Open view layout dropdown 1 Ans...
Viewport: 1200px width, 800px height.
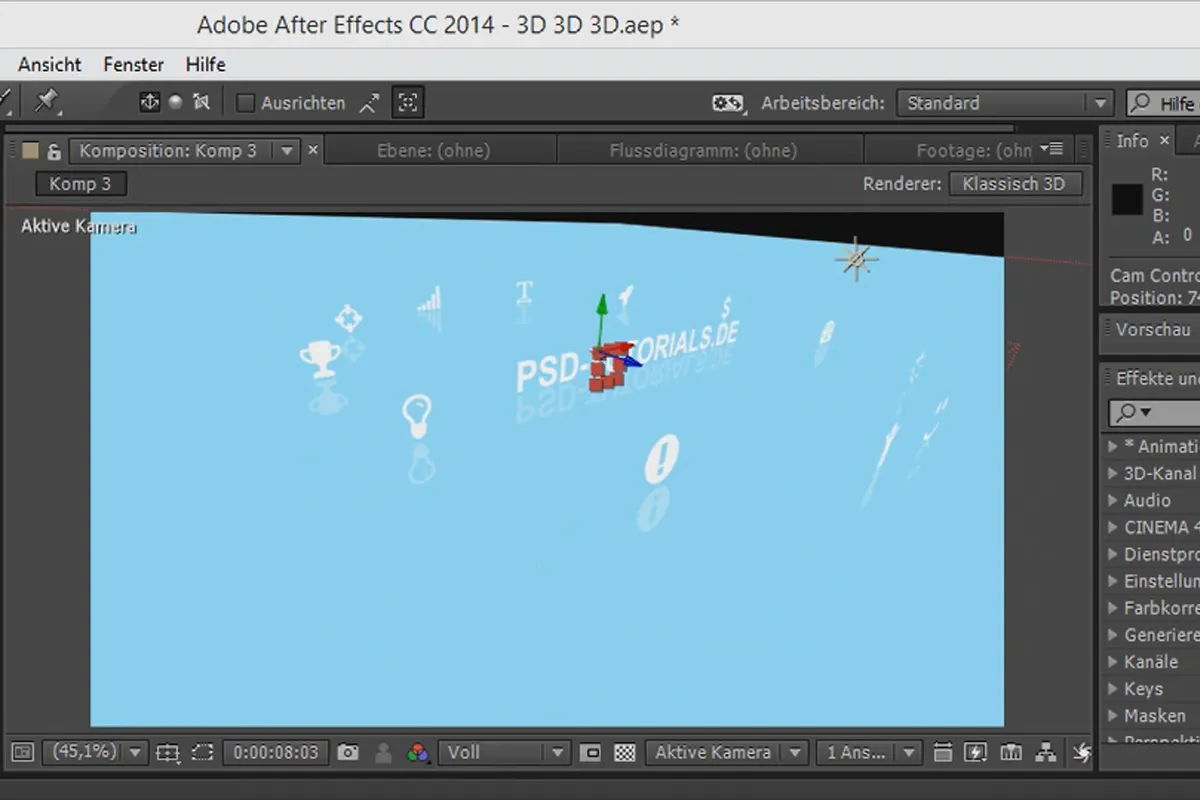click(868, 752)
